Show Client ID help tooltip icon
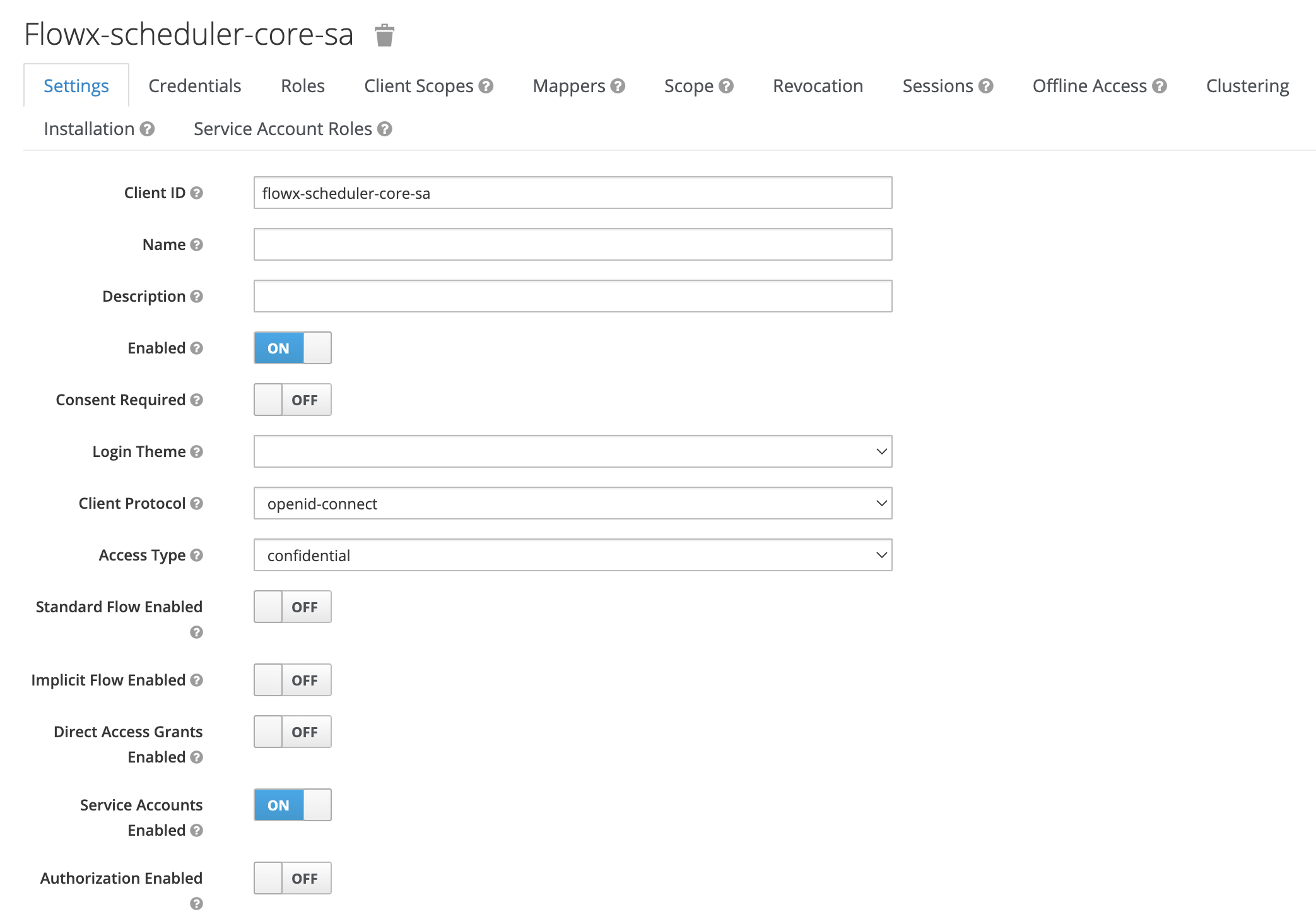This screenshot has width=1316, height=914. pyautogui.click(x=196, y=193)
